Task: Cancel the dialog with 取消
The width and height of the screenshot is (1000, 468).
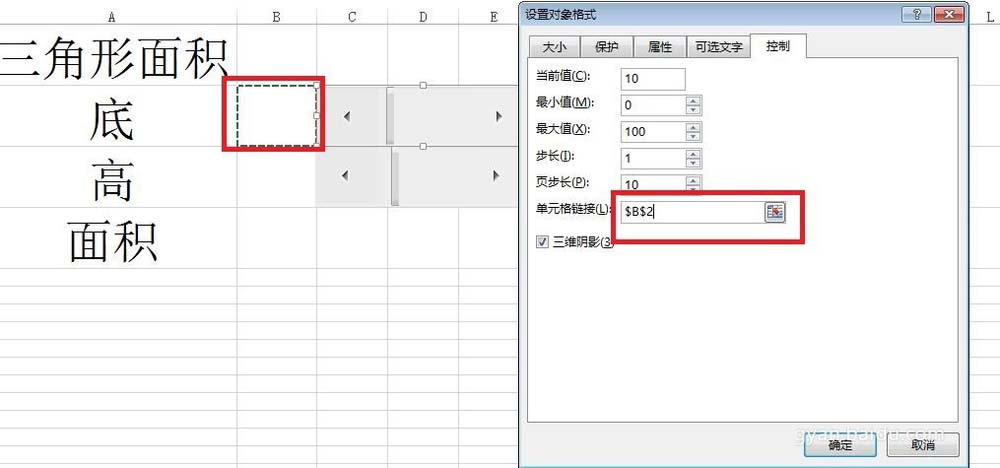Action: [x=923, y=444]
